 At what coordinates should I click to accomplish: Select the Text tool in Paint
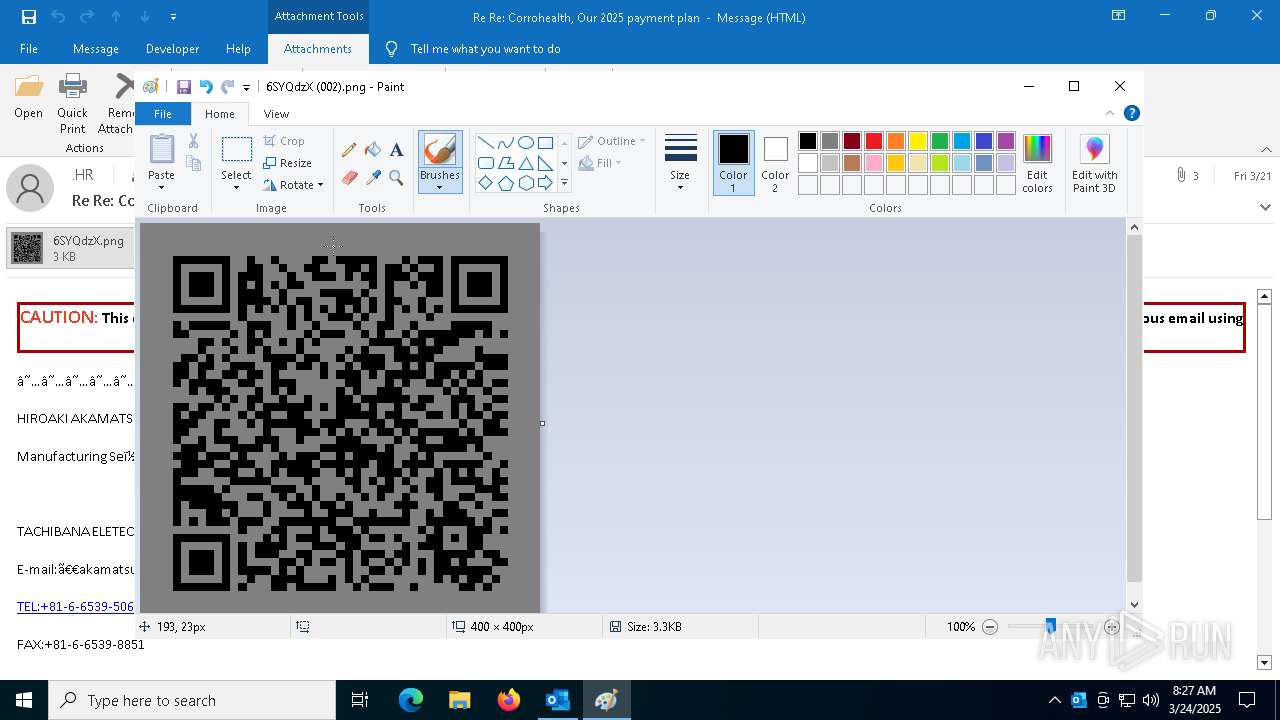coord(396,150)
